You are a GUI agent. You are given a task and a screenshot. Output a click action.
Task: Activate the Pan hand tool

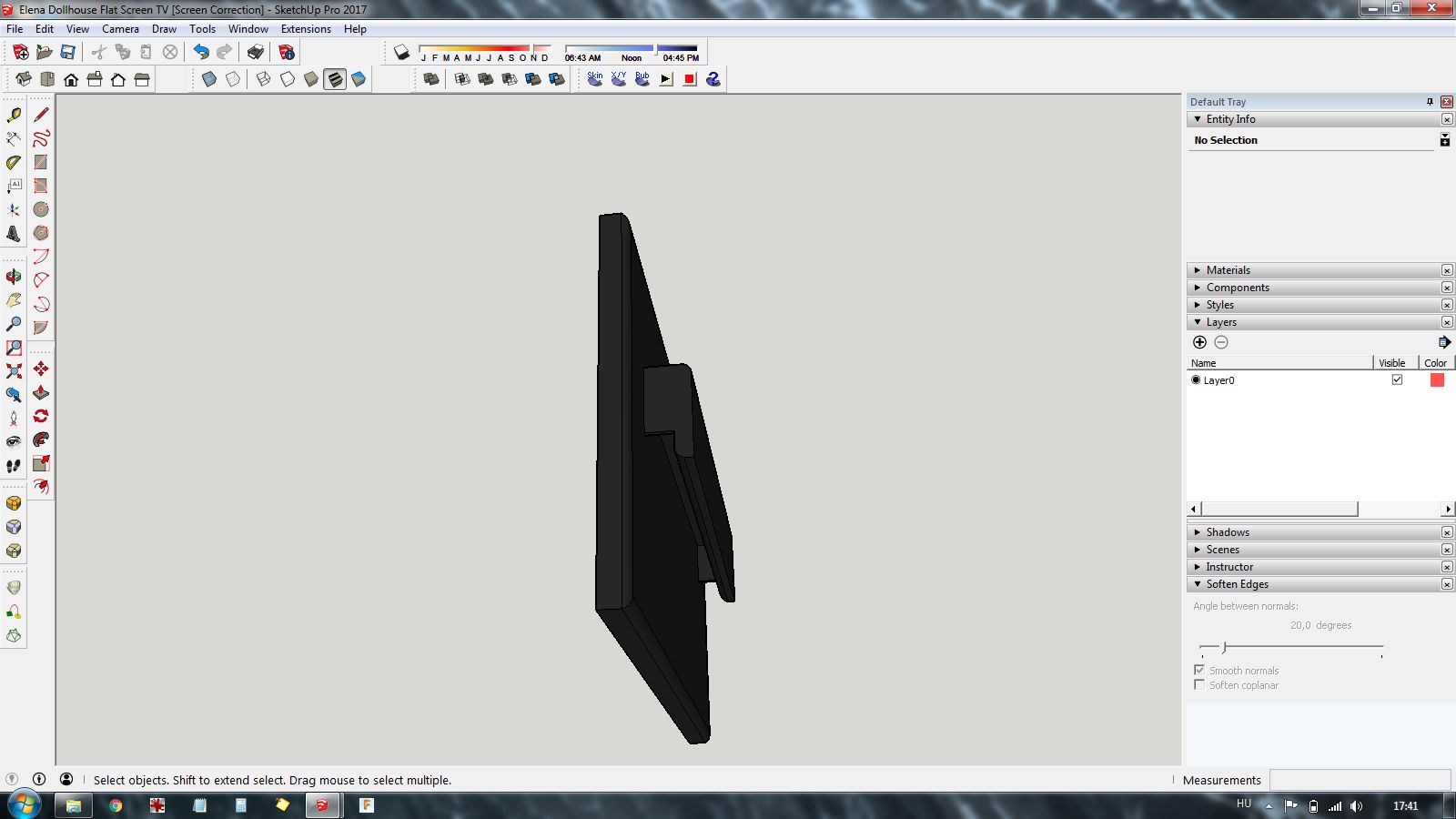(14, 300)
